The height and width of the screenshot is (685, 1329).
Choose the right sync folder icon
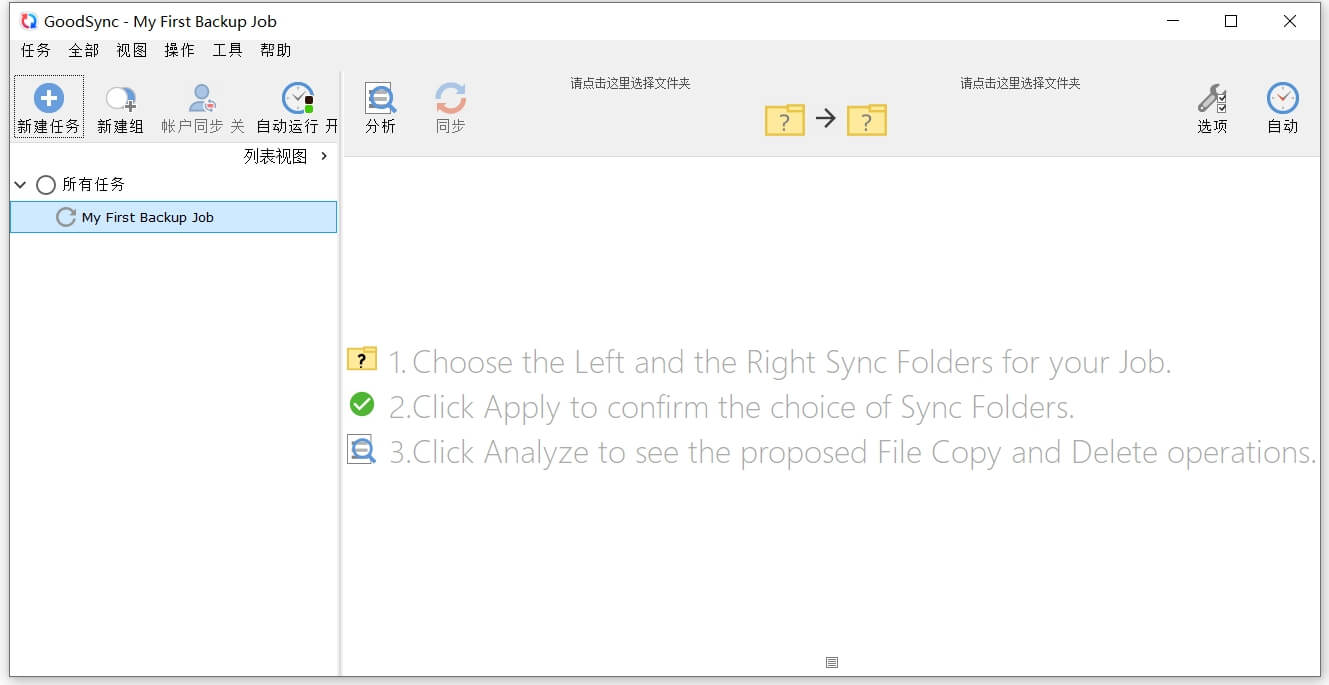tap(867, 120)
